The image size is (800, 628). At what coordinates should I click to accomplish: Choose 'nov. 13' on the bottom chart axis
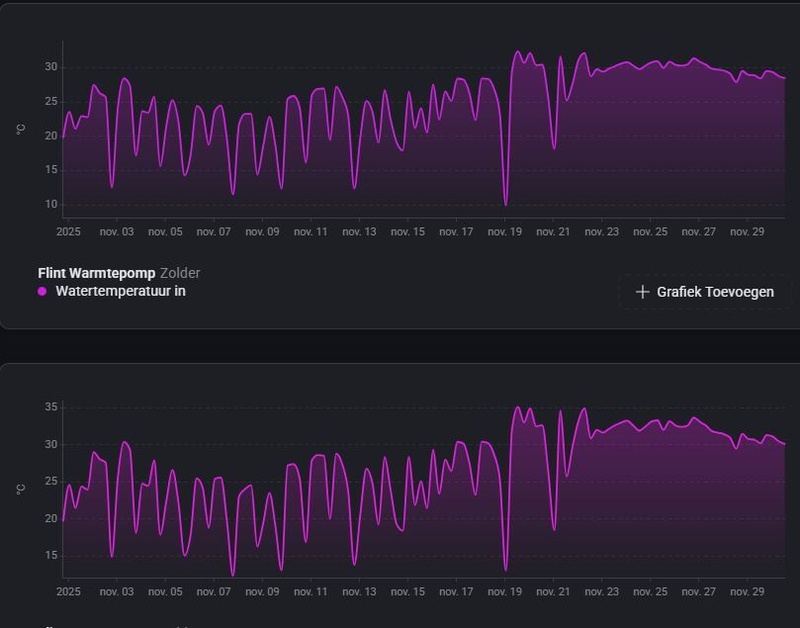pos(359,592)
